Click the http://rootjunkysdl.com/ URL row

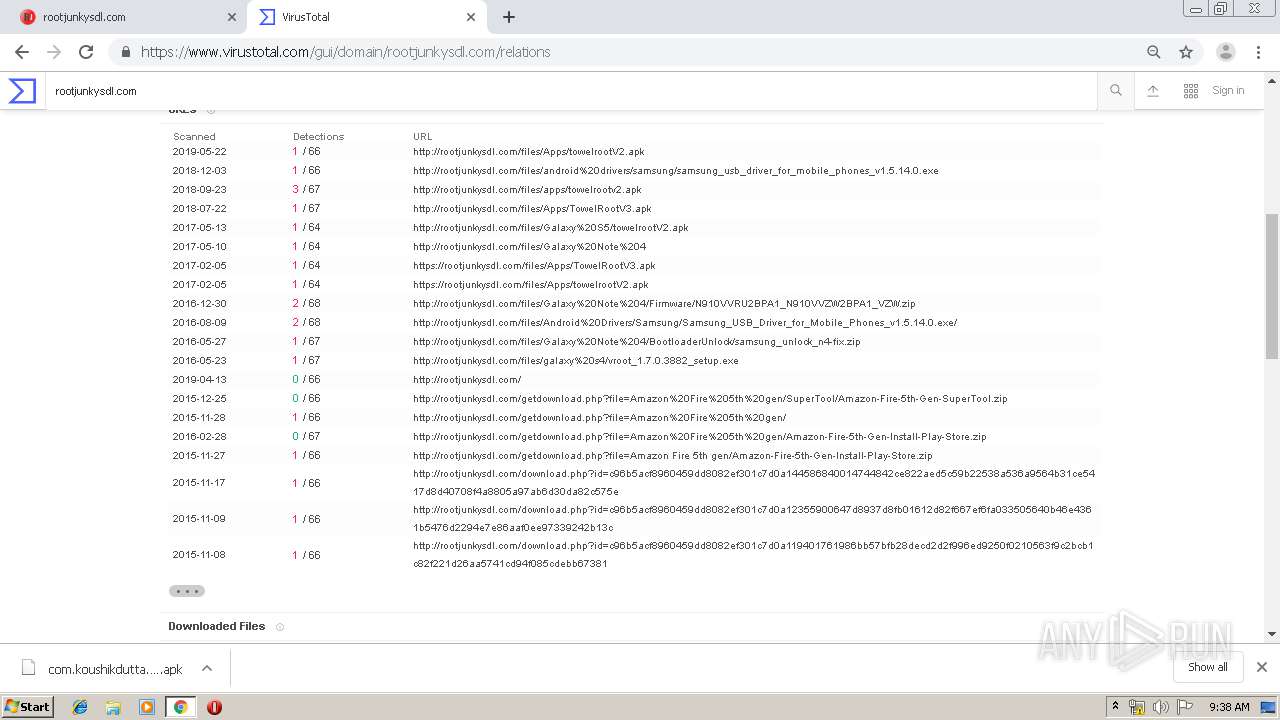coord(467,380)
